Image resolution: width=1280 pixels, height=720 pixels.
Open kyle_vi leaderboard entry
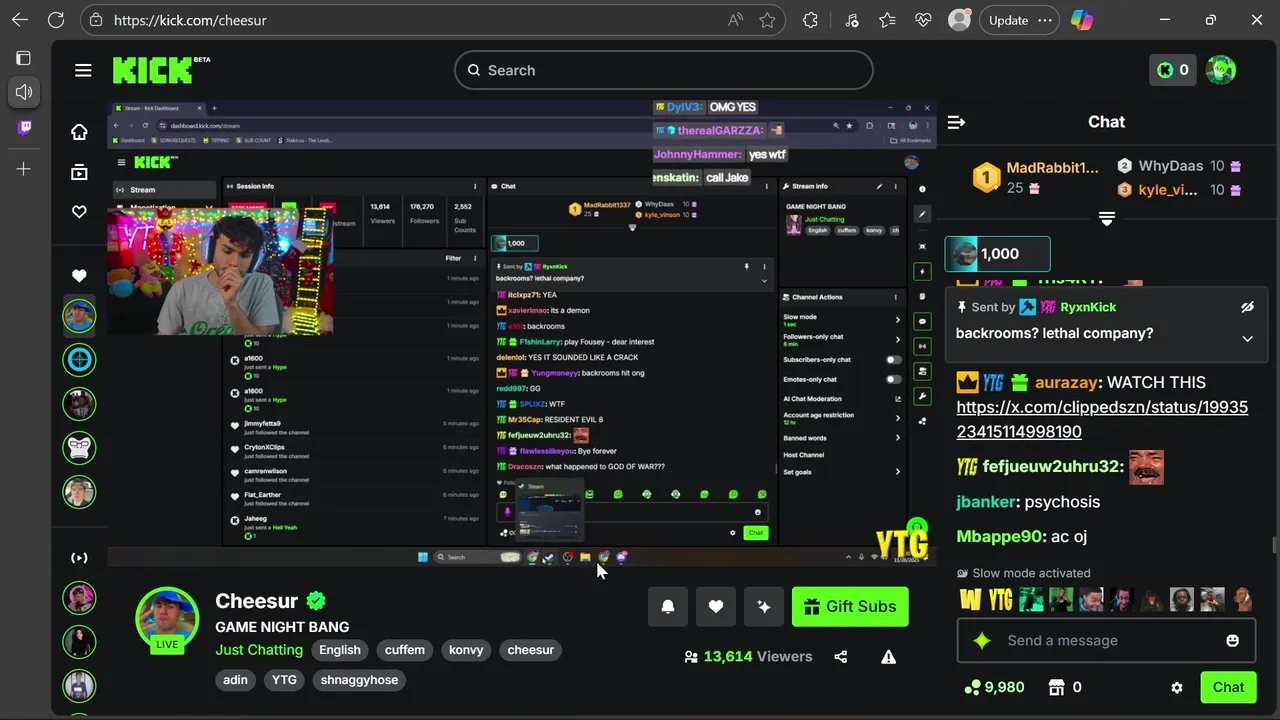tap(1178, 190)
